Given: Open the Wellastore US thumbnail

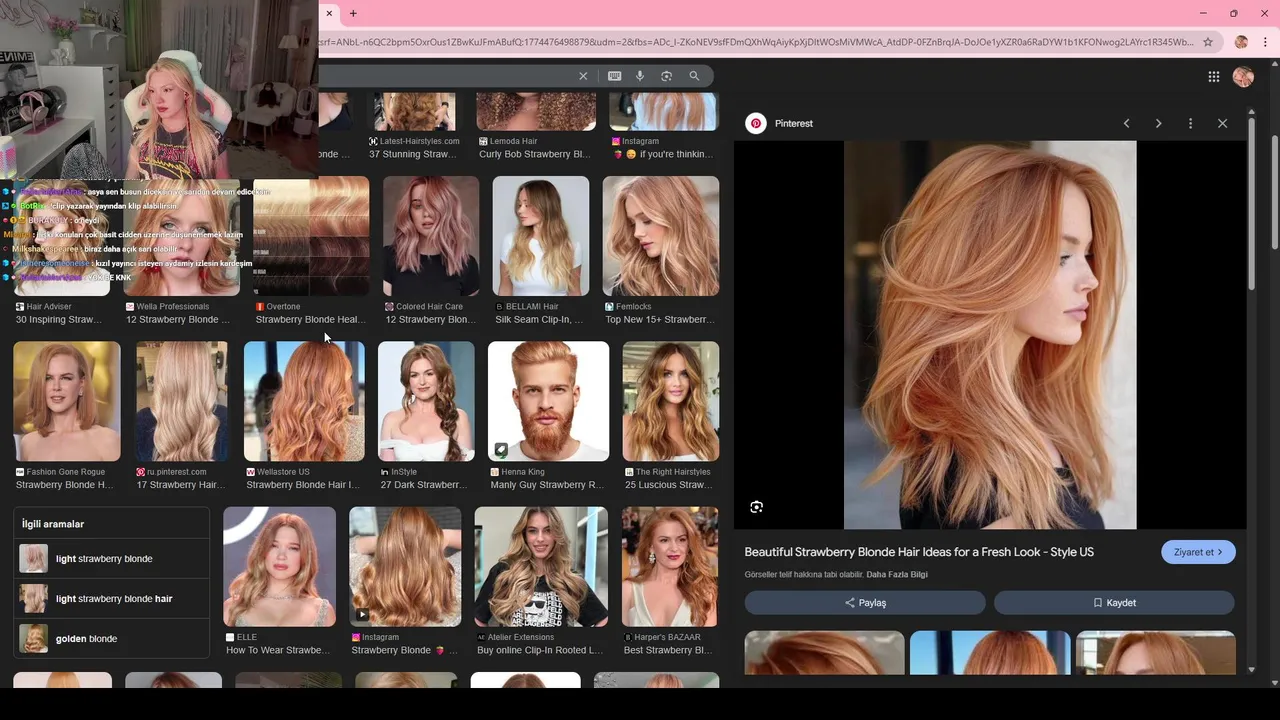Looking at the screenshot, I should [x=304, y=401].
